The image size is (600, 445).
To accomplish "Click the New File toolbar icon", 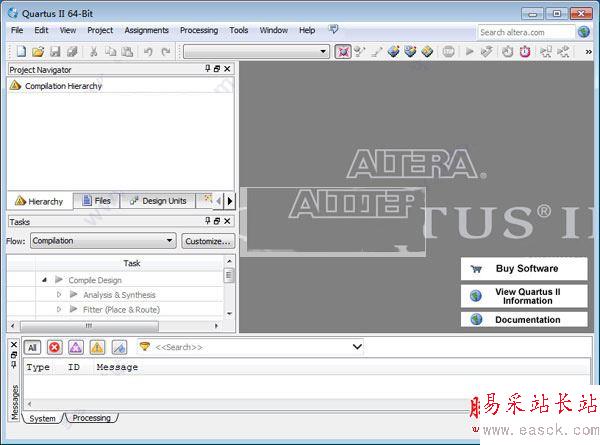I will (21, 51).
